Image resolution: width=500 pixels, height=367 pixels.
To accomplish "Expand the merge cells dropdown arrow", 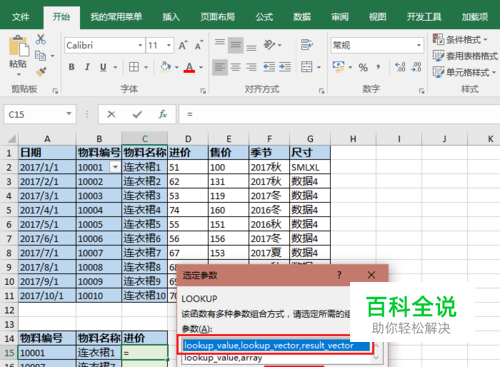I will click(x=319, y=67).
